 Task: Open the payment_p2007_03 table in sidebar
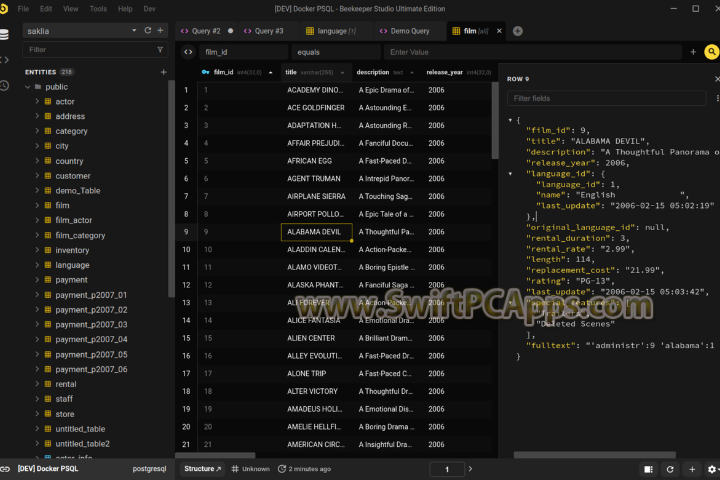91,325
